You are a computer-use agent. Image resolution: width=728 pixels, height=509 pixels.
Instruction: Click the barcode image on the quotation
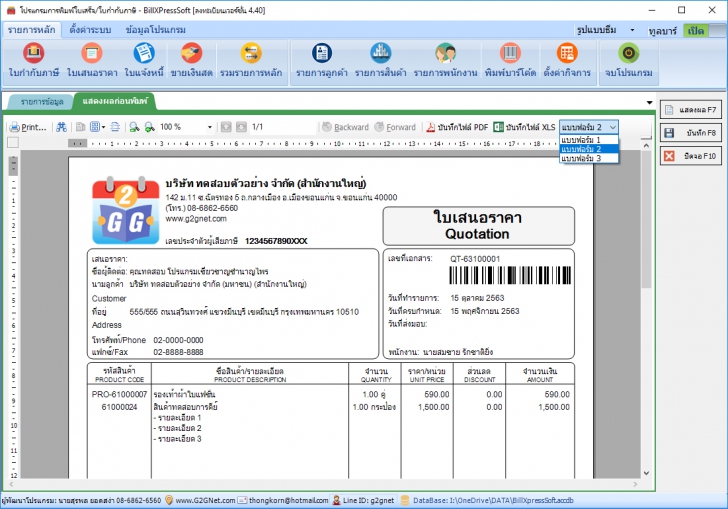[x=510, y=275]
